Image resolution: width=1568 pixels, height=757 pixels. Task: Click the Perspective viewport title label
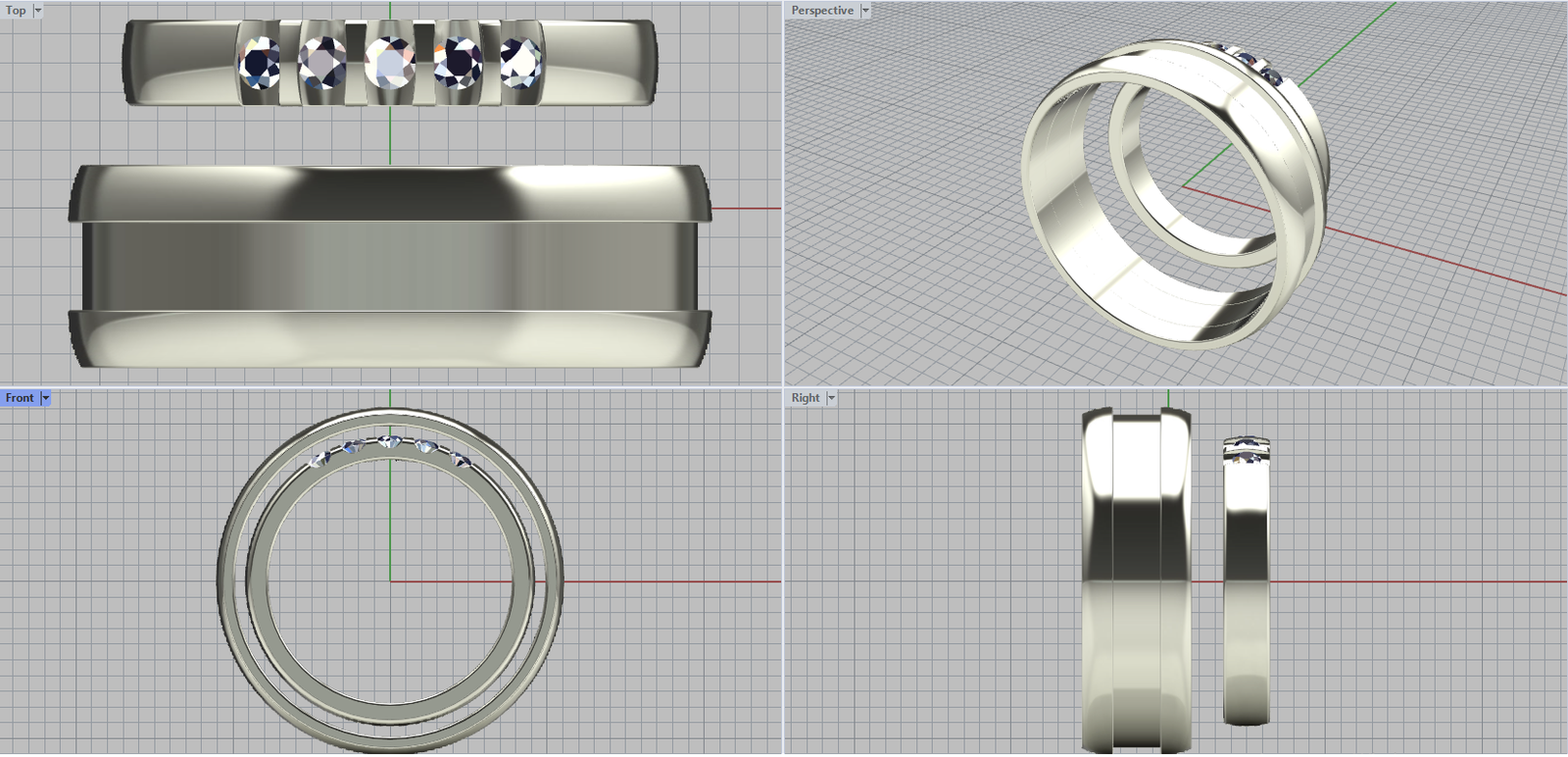coord(822,11)
